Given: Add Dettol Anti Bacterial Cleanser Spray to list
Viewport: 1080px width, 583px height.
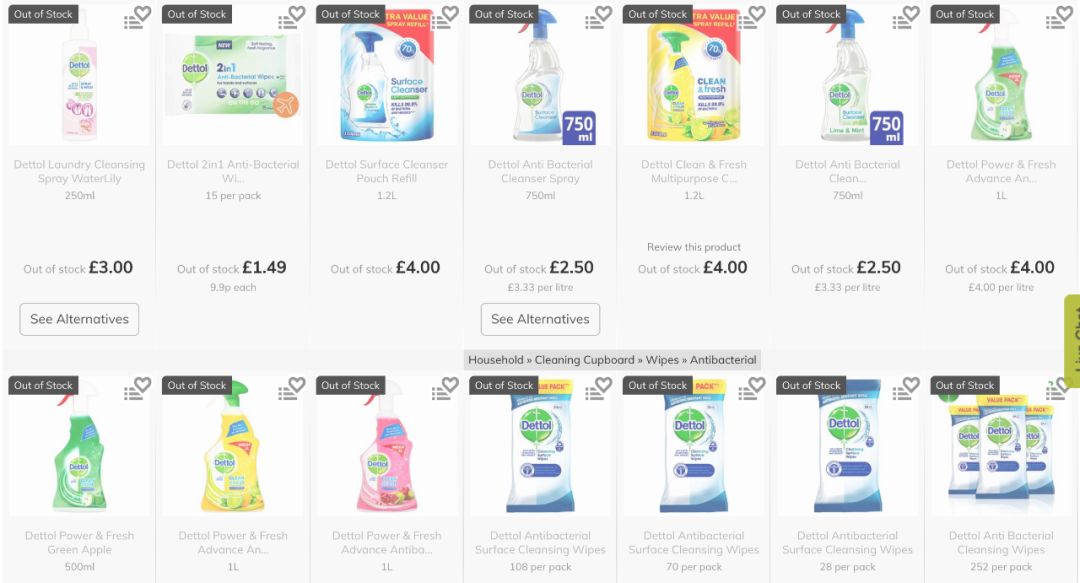Looking at the screenshot, I should 592,23.
